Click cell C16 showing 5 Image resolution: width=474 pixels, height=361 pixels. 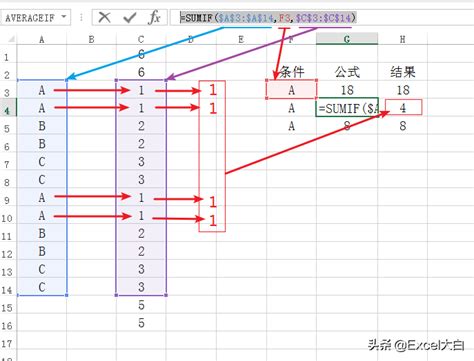(x=141, y=323)
